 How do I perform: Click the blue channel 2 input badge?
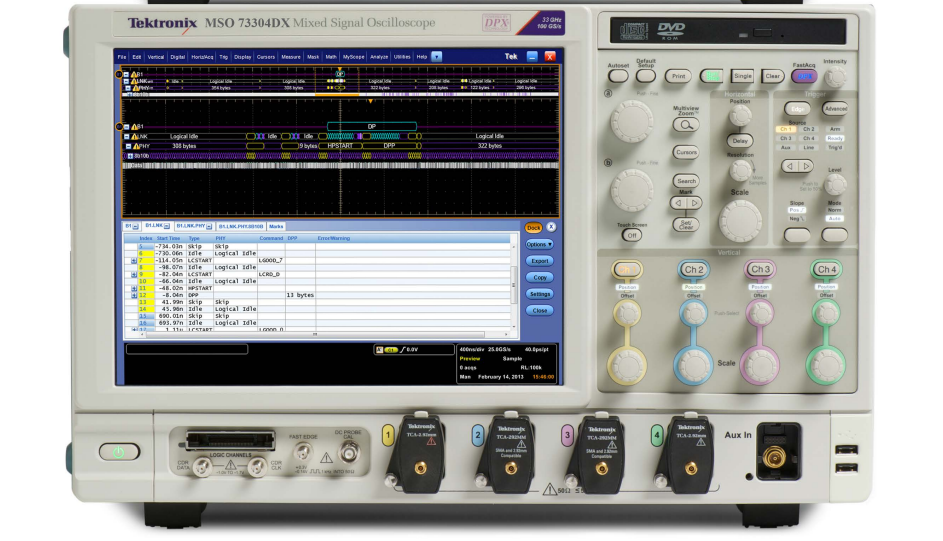point(478,435)
